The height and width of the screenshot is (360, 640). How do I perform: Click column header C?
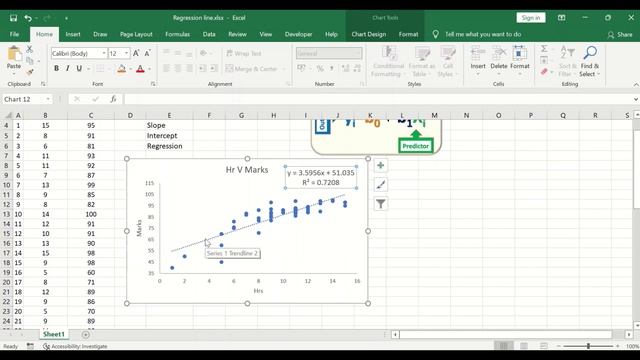point(91,116)
